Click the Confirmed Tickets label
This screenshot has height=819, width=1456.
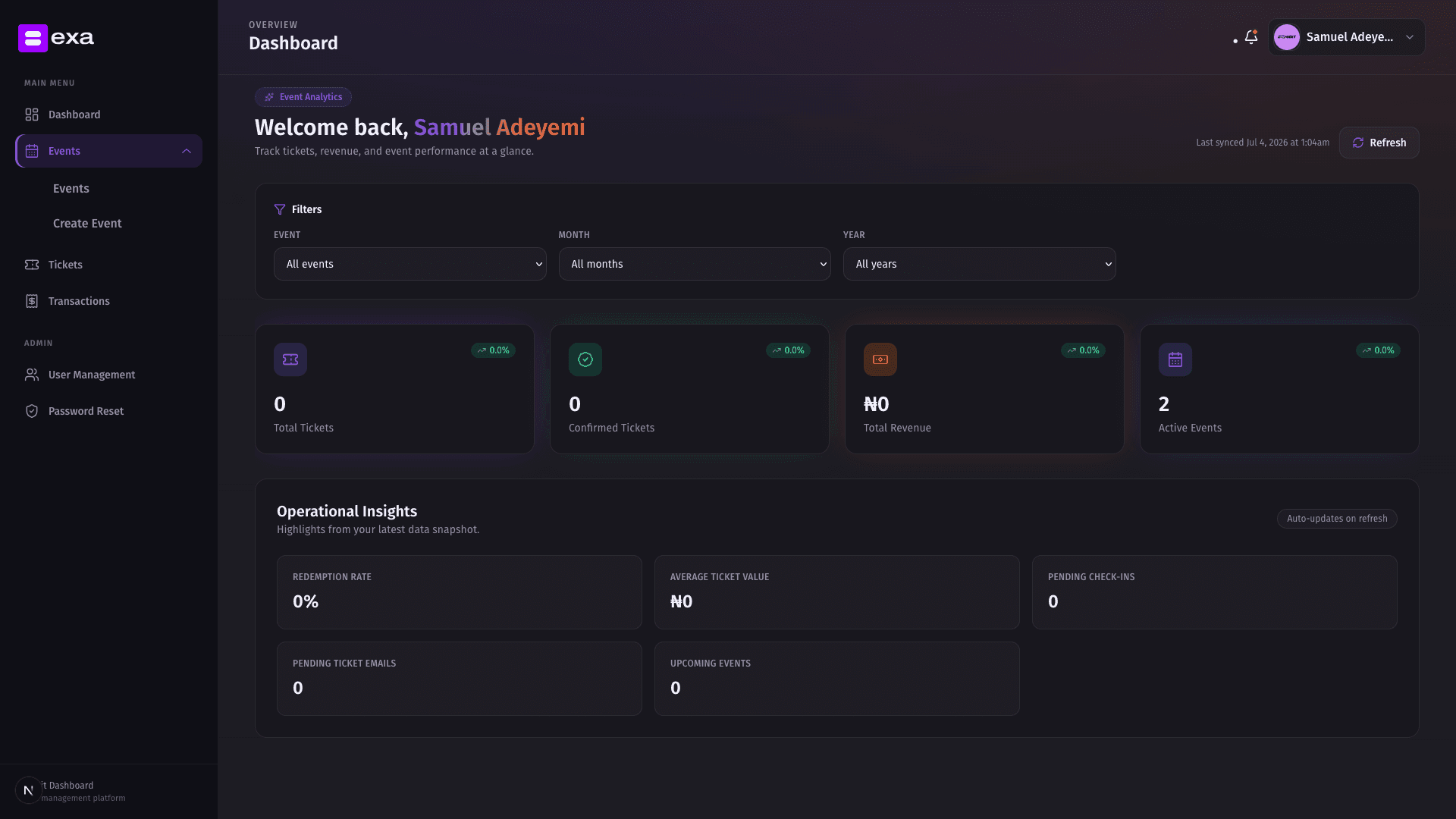[611, 428]
